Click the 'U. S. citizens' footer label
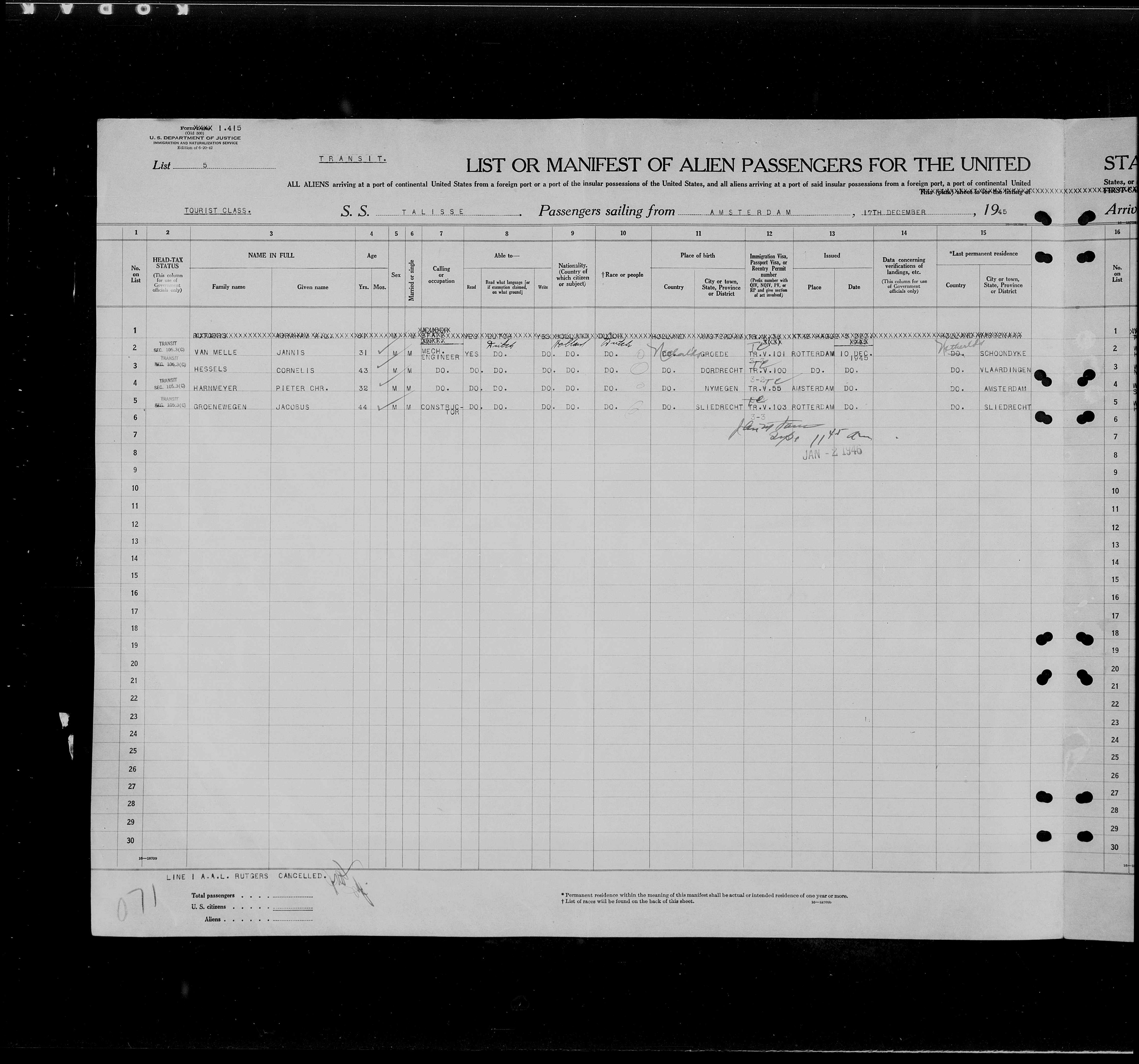The height and width of the screenshot is (1064, 1139). pyautogui.click(x=209, y=907)
